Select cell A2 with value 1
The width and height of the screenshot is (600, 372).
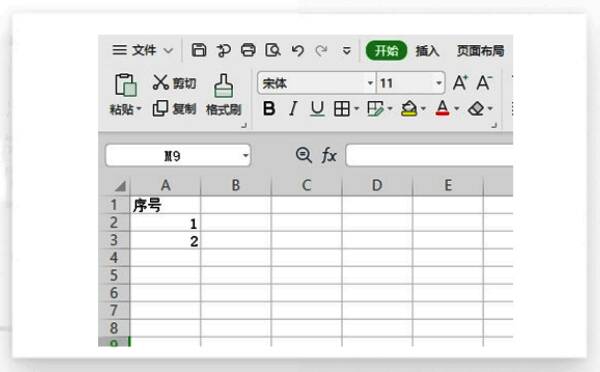(x=165, y=223)
